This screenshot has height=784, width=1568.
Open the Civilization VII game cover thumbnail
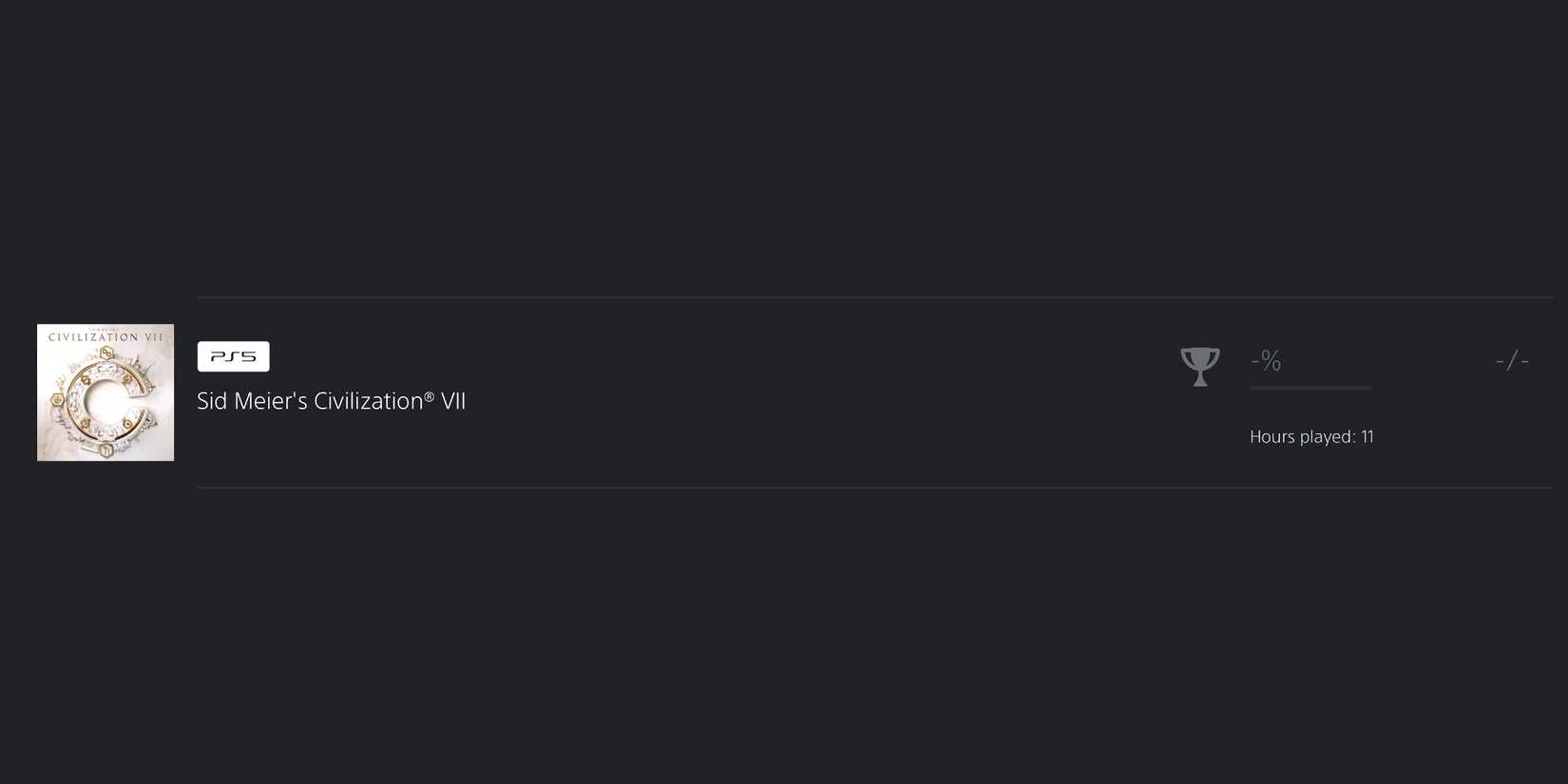105,392
